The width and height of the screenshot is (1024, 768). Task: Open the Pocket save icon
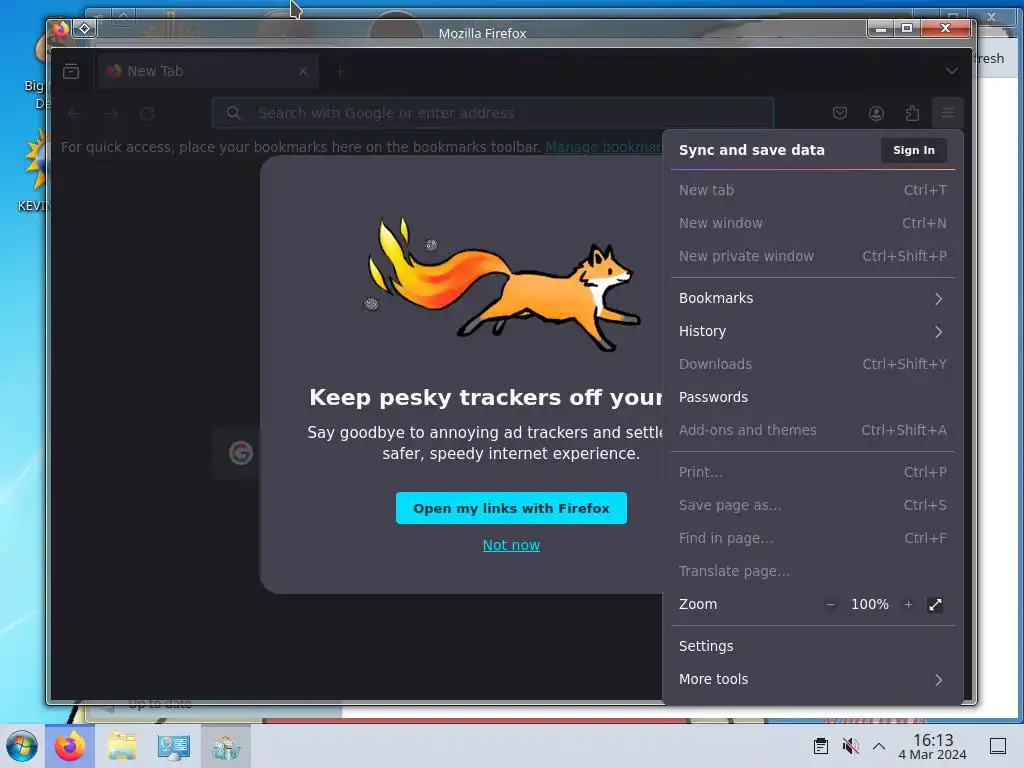point(840,113)
